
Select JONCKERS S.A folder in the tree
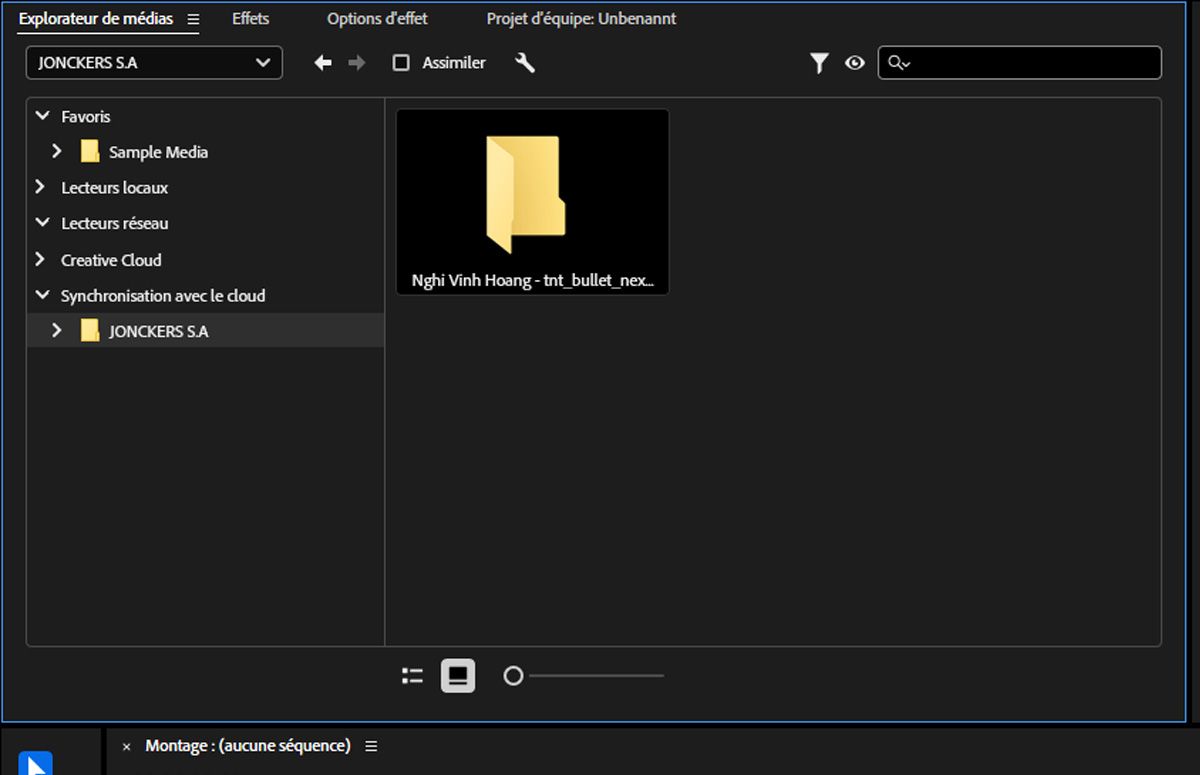click(x=205, y=331)
